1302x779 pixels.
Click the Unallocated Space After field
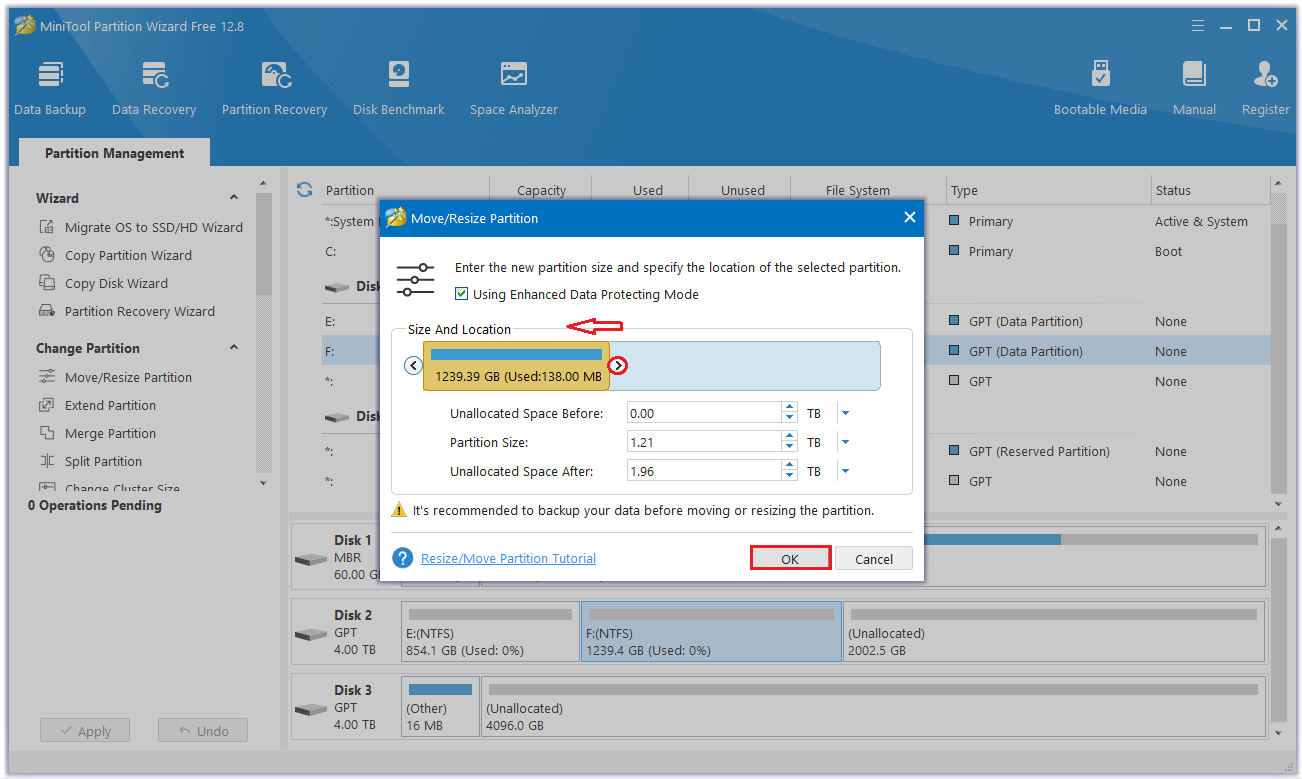(704, 471)
